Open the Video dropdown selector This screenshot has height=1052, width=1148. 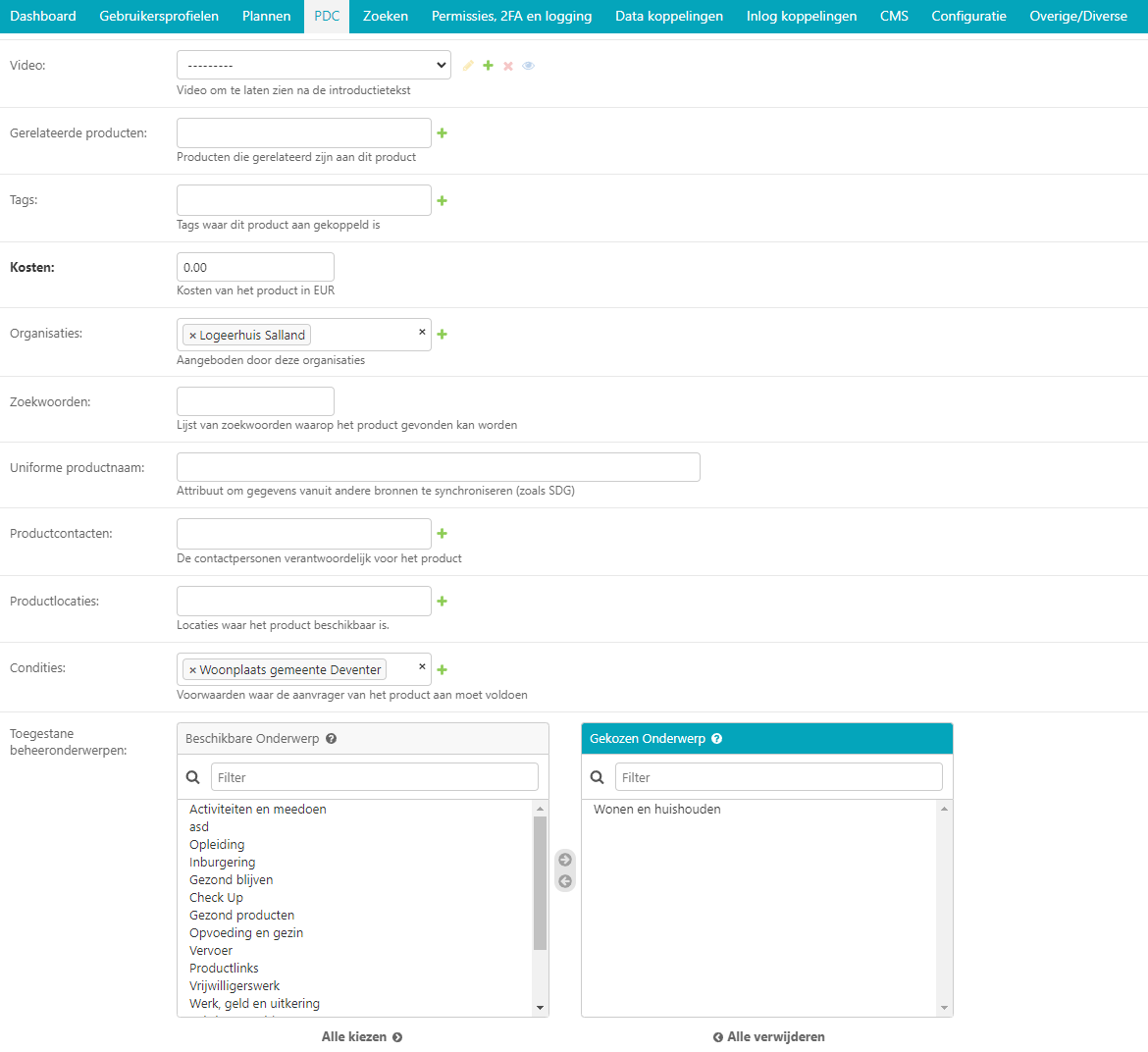[x=313, y=66]
